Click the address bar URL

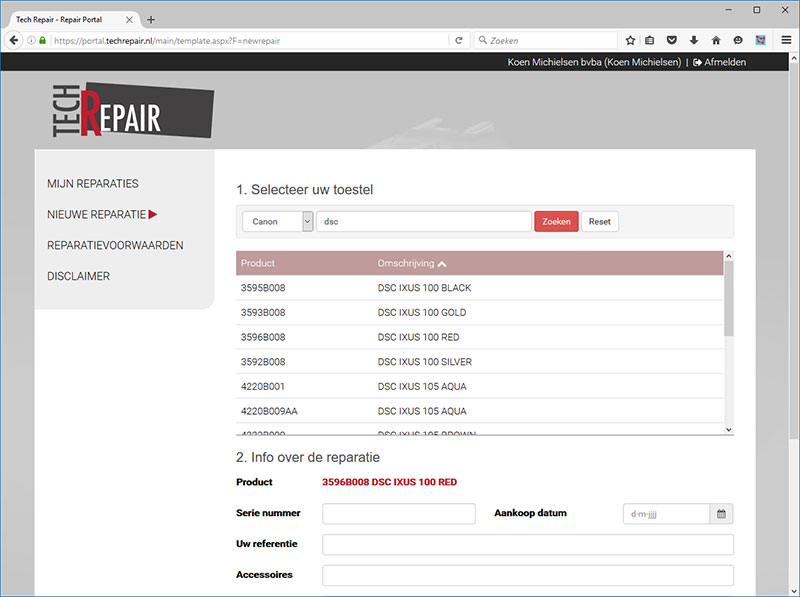coord(167,41)
